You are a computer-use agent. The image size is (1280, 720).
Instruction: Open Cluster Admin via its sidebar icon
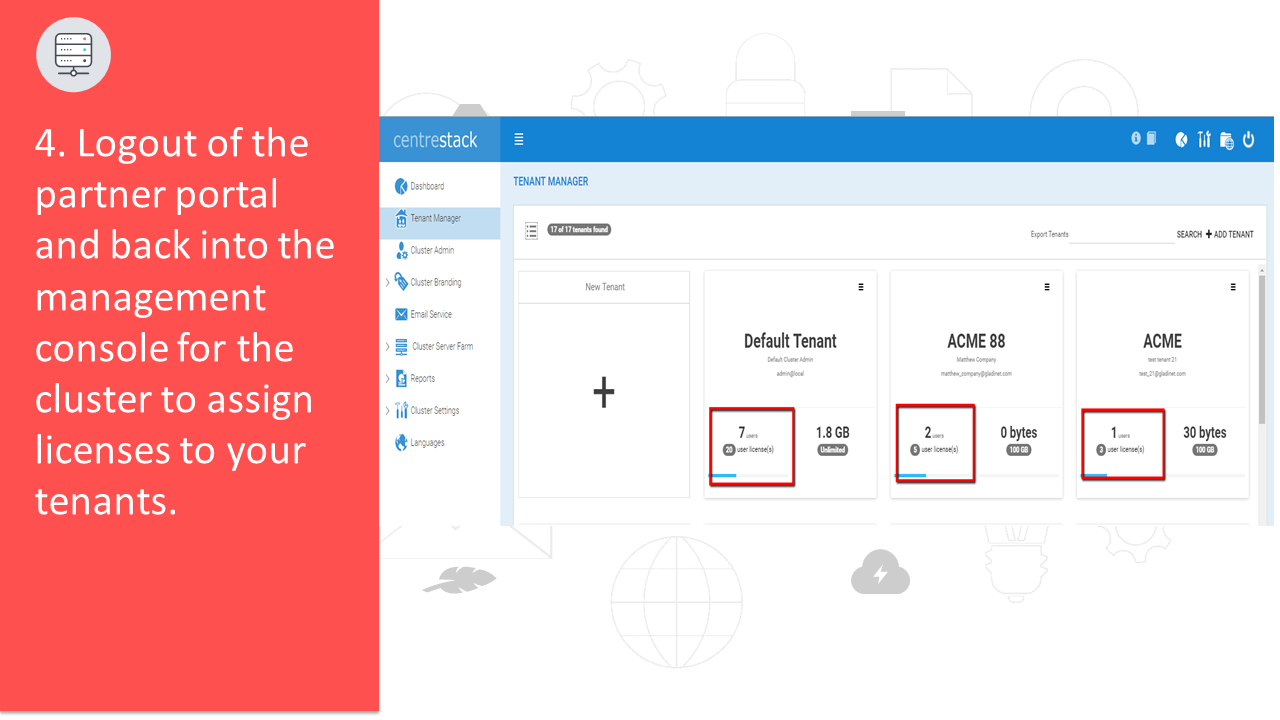coord(401,250)
